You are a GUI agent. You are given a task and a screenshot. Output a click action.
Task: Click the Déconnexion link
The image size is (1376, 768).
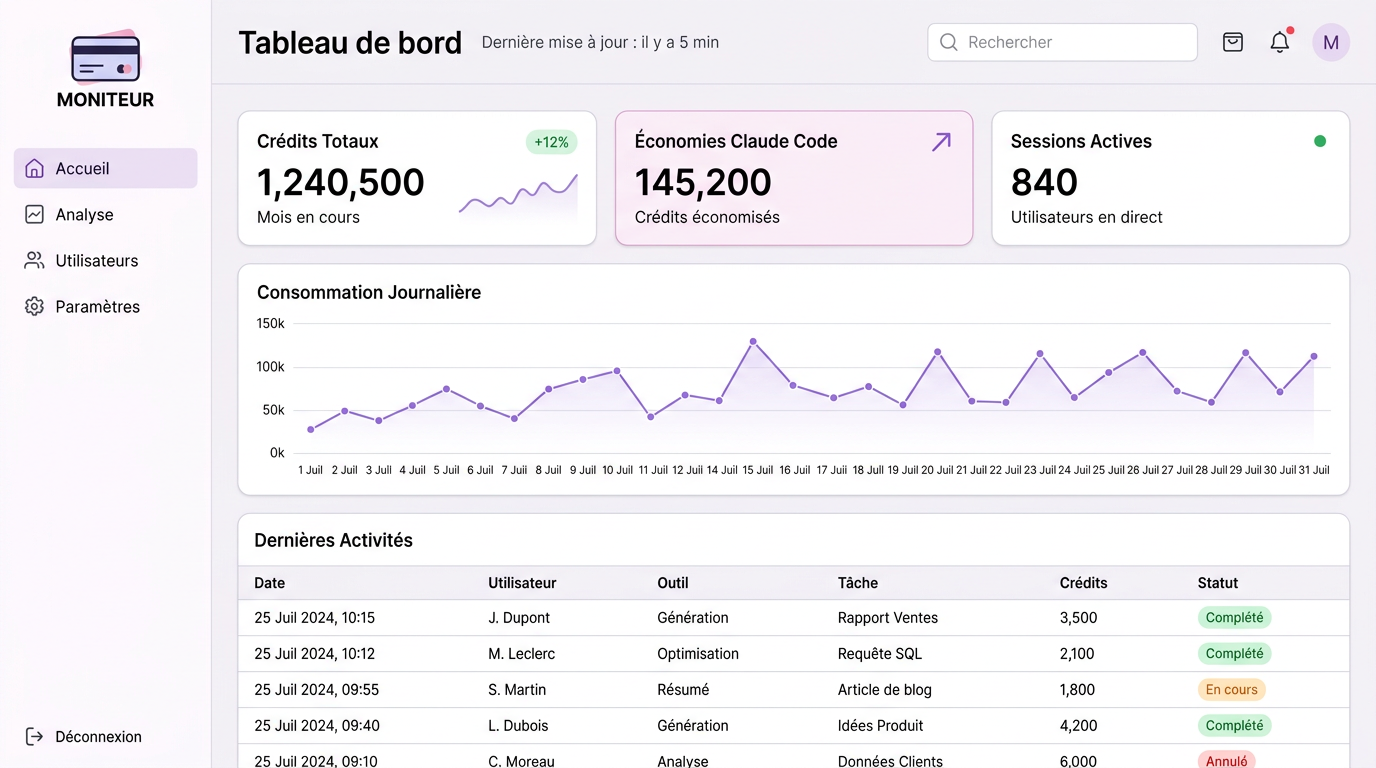pos(98,736)
